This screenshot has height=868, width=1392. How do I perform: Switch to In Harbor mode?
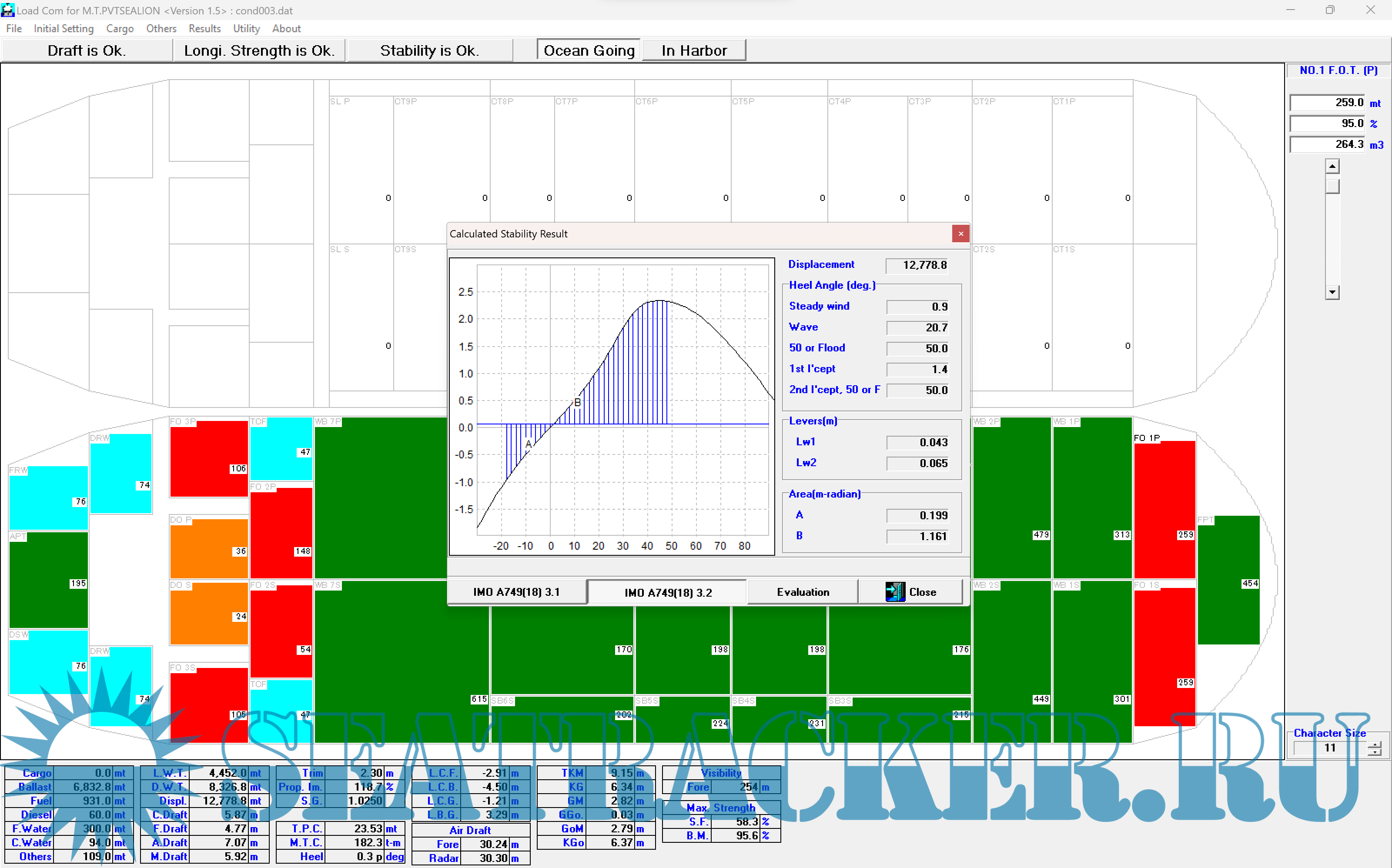pos(694,50)
